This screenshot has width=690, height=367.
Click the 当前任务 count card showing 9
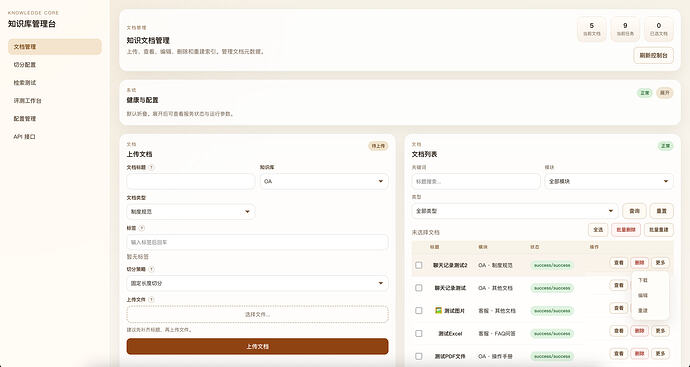[625, 29]
